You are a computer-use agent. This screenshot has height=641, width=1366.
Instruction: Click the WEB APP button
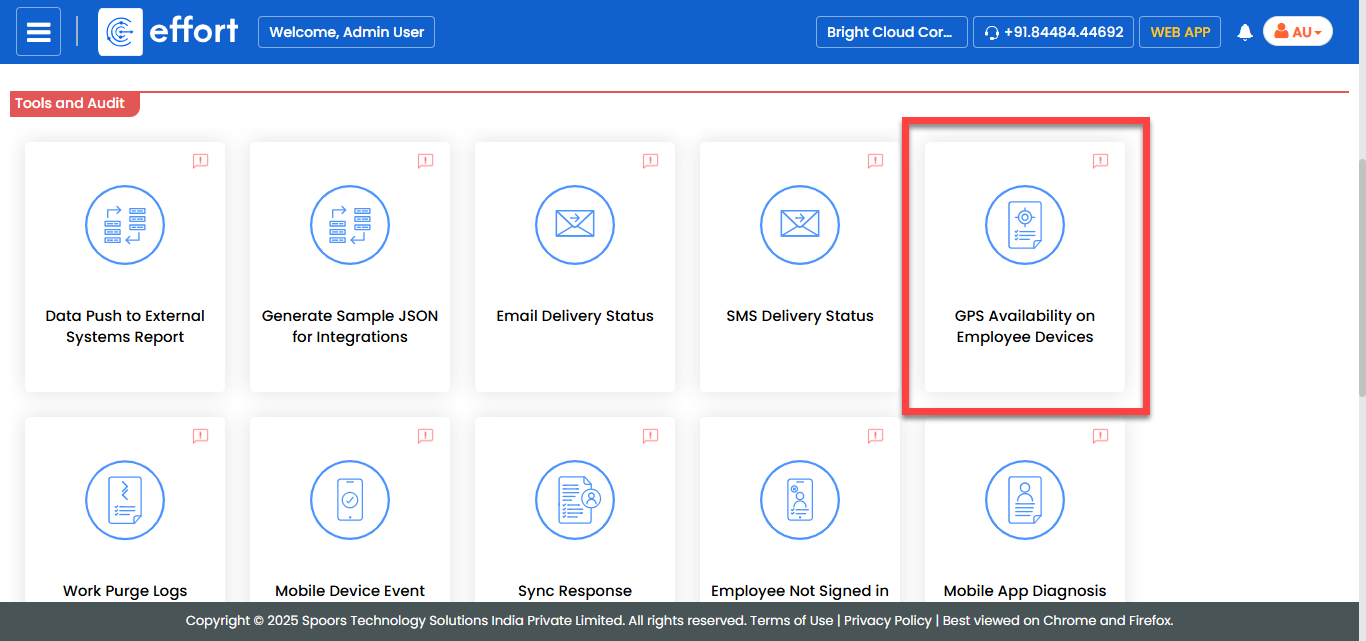coord(1179,32)
